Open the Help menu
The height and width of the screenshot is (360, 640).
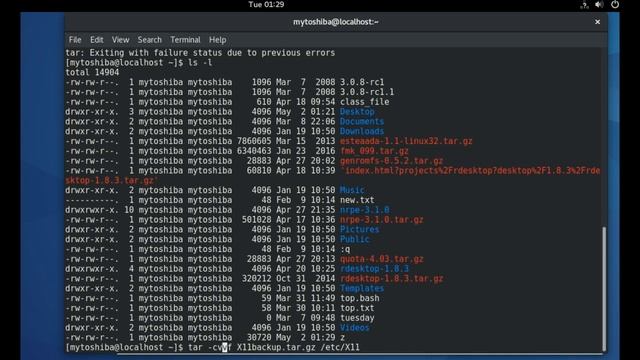coord(218,40)
